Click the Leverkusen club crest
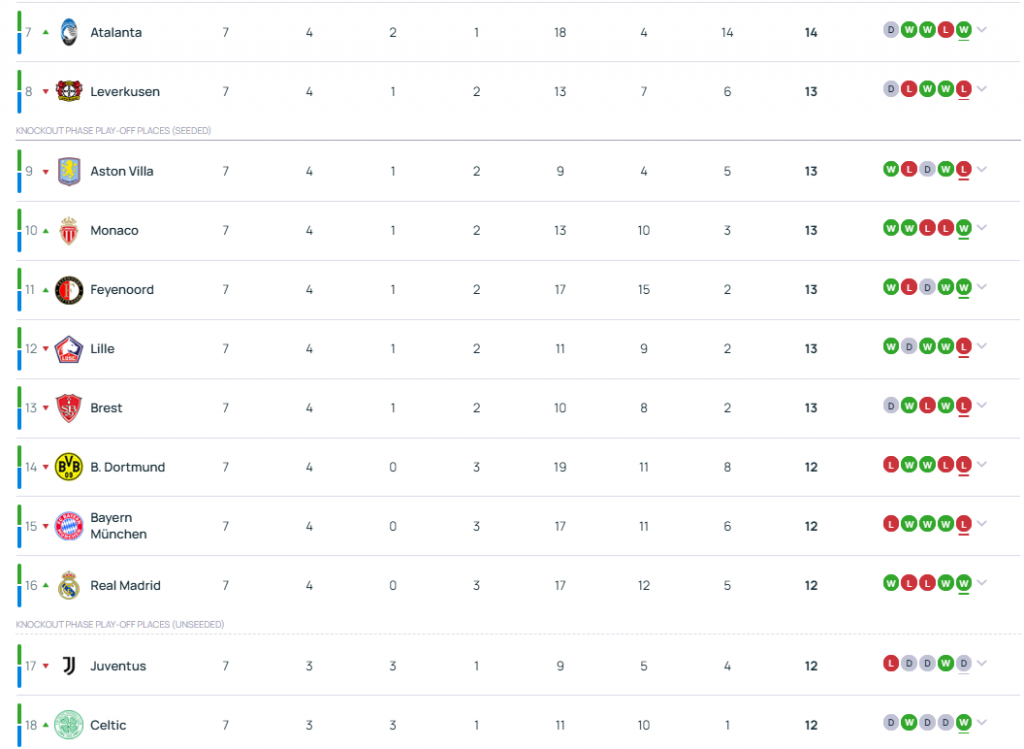 (69, 91)
